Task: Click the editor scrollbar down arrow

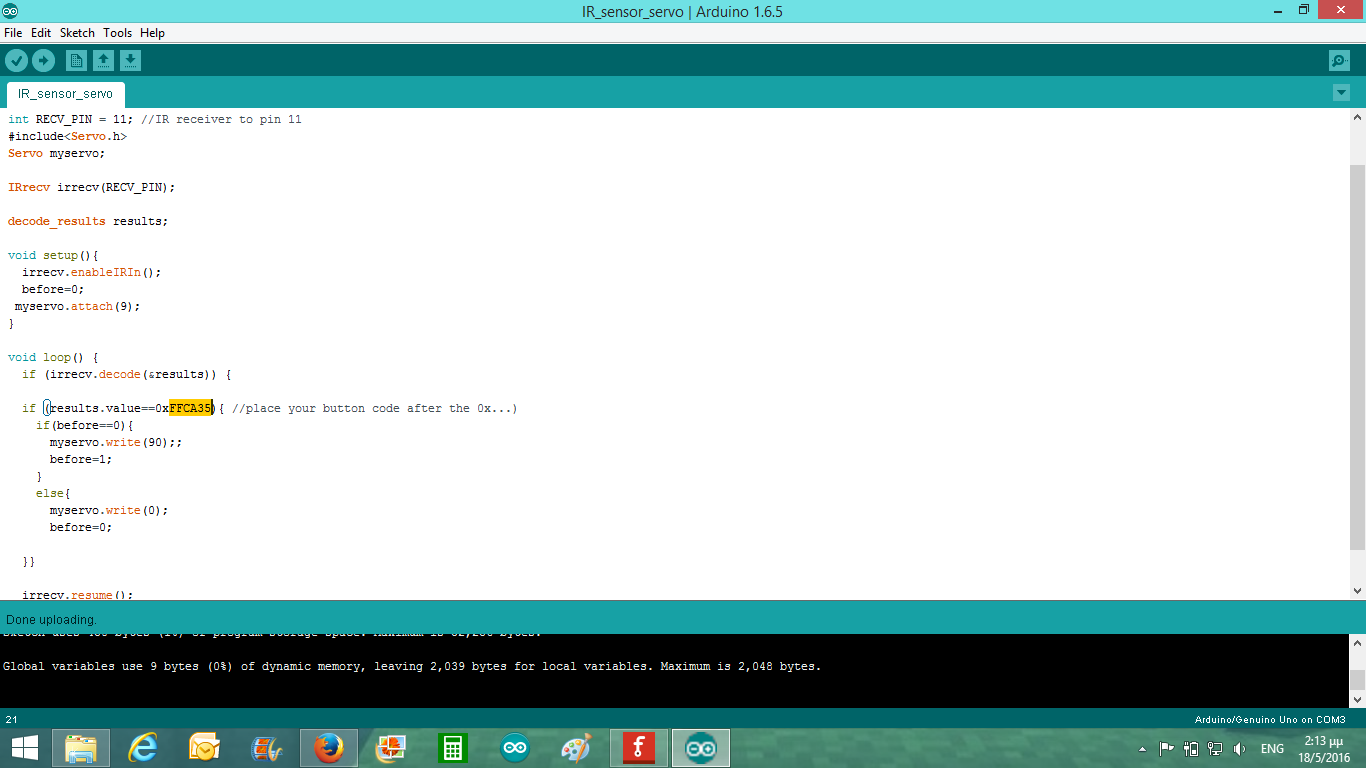Action: tap(1357, 591)
